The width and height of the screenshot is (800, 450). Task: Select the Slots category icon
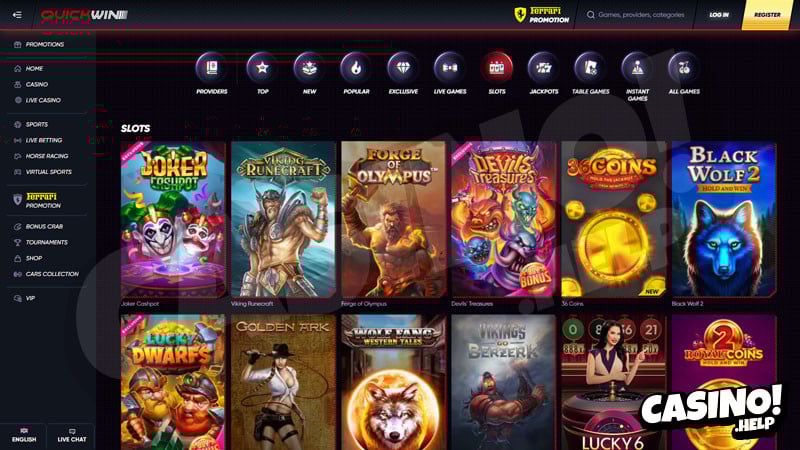coord(497,68)
